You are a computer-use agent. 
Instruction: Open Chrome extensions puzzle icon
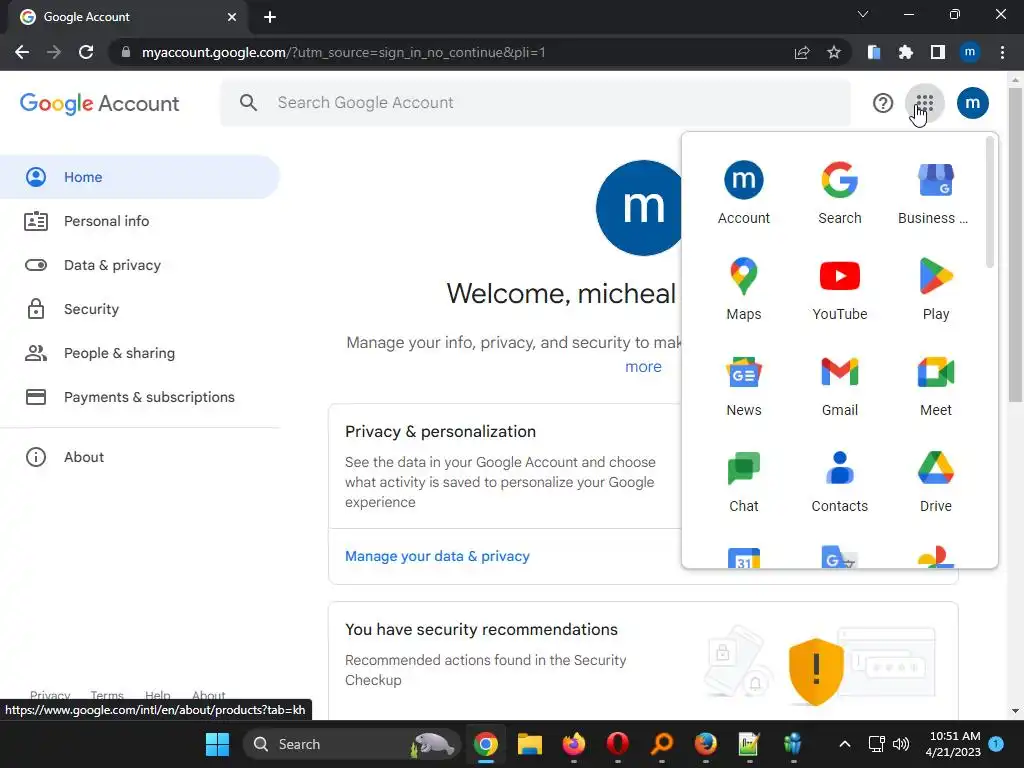905,52
